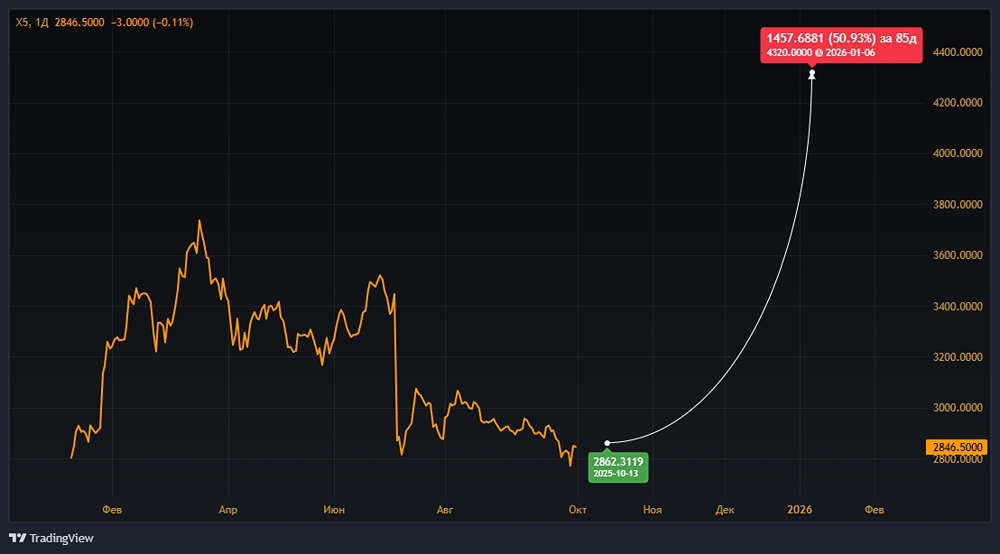Click 3200.0000 on the price axis
1000x554 pixels.
[957, 357]
